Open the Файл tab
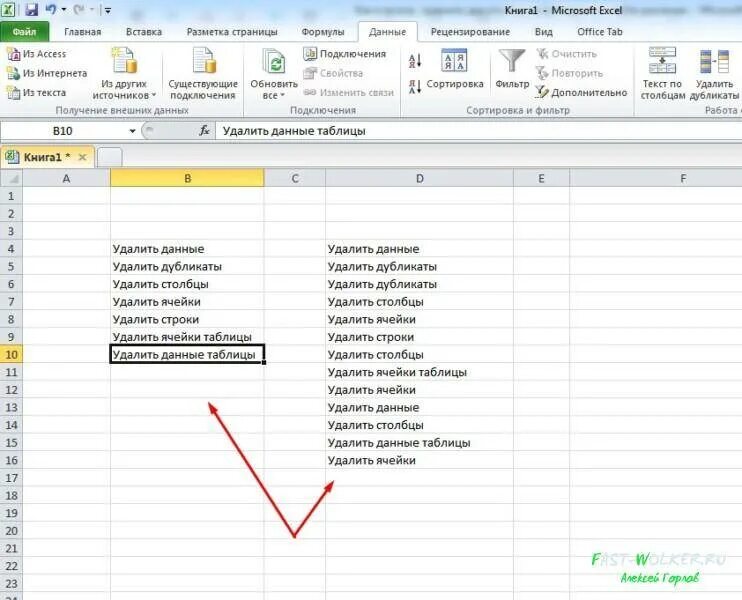The width and height of the screenshot is (742, 600). (x=25, y=32)
